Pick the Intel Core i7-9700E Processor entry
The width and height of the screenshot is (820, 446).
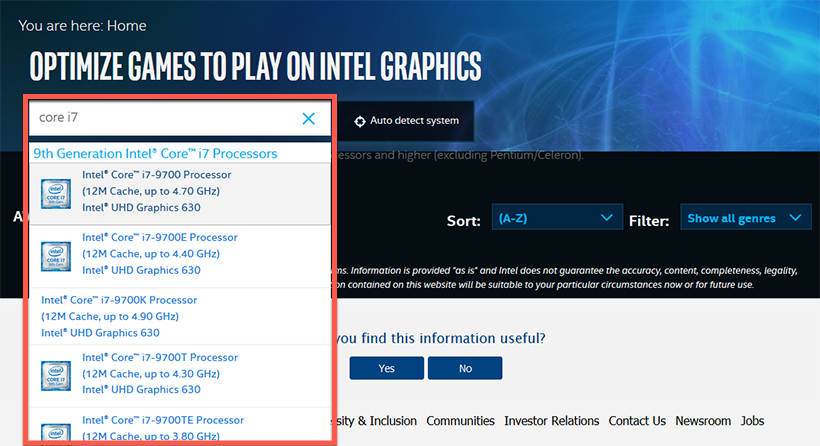point(160,238)
